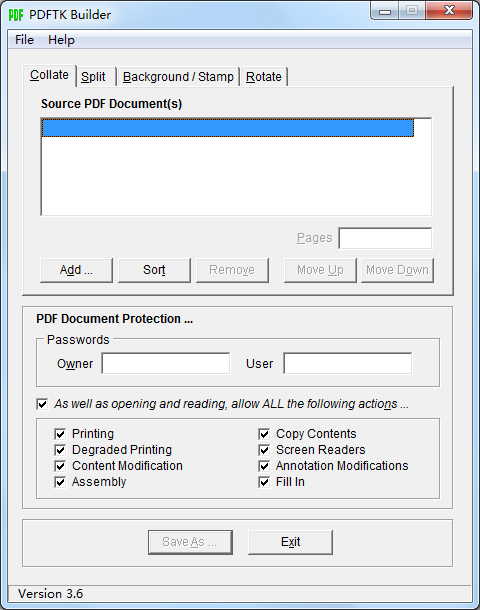Toggle Annotation Modifications checkbox
Screen dimensions: 480x610
coord(264,466)
